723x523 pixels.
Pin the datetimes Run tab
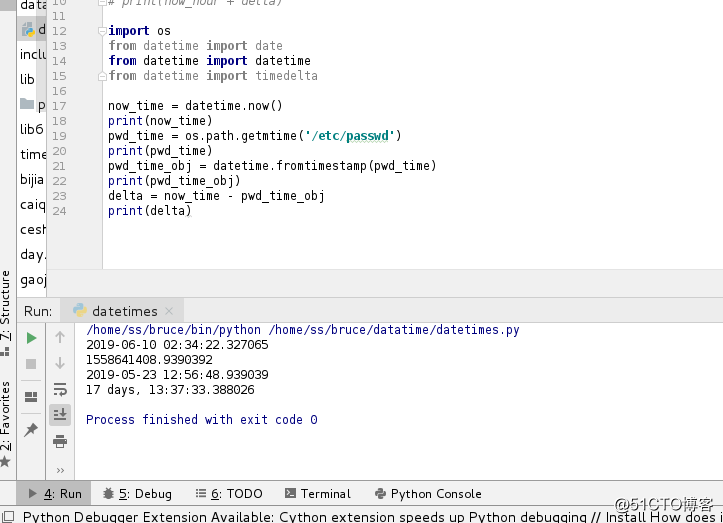tap(31, 429)
